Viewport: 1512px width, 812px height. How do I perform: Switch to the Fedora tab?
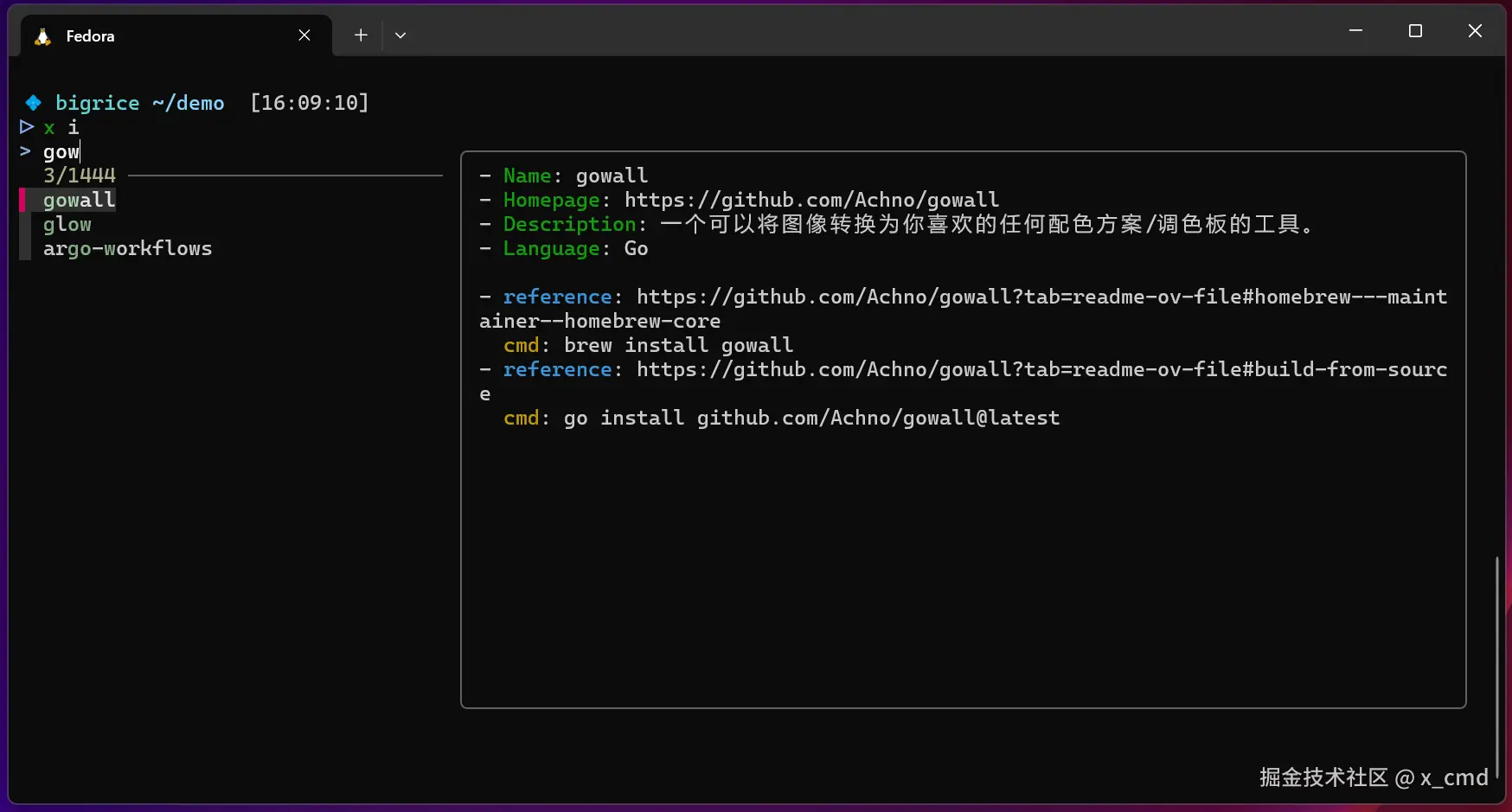[x=176, y=35]
